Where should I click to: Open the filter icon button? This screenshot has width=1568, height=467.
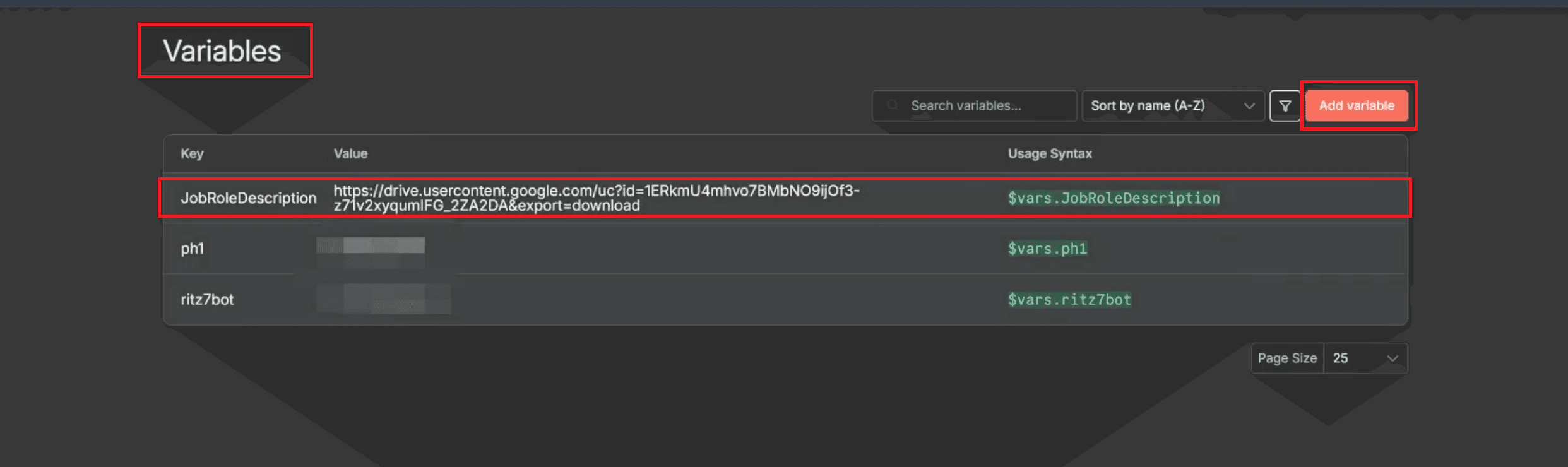pos(1285,105)
